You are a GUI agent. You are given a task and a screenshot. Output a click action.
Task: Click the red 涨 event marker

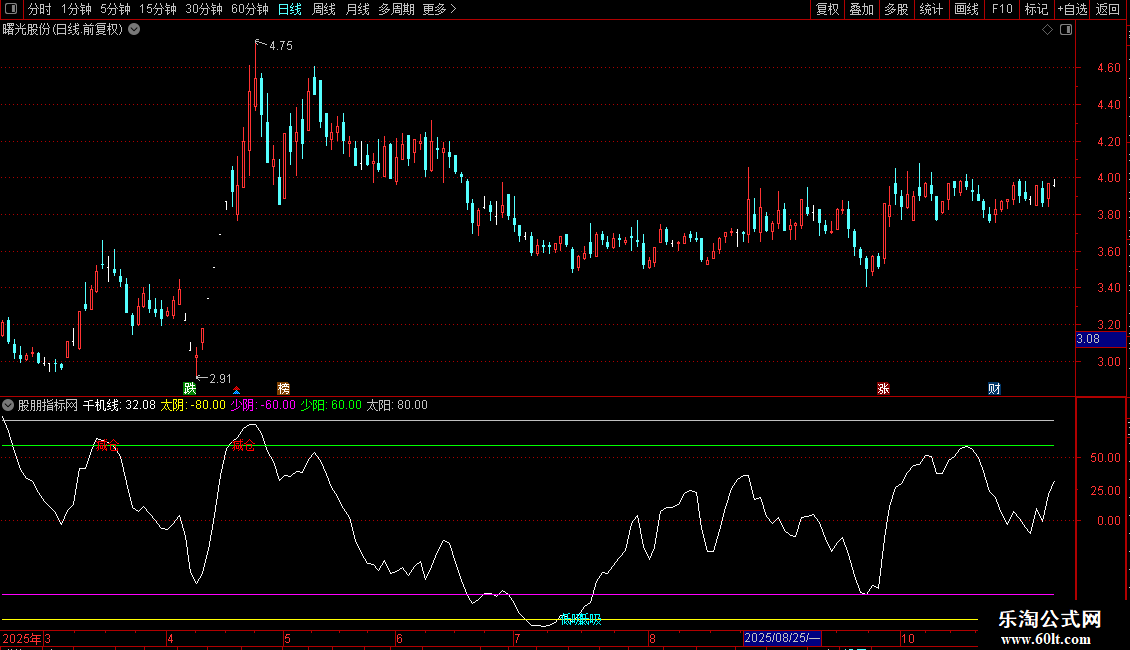pyautogui.click(x=883, y=388)
